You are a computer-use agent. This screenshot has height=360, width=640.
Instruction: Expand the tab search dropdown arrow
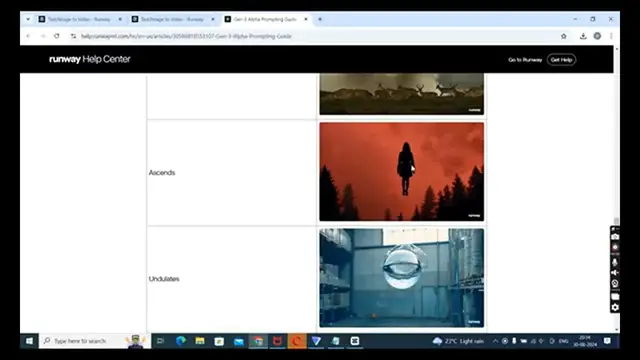(28, 19)
